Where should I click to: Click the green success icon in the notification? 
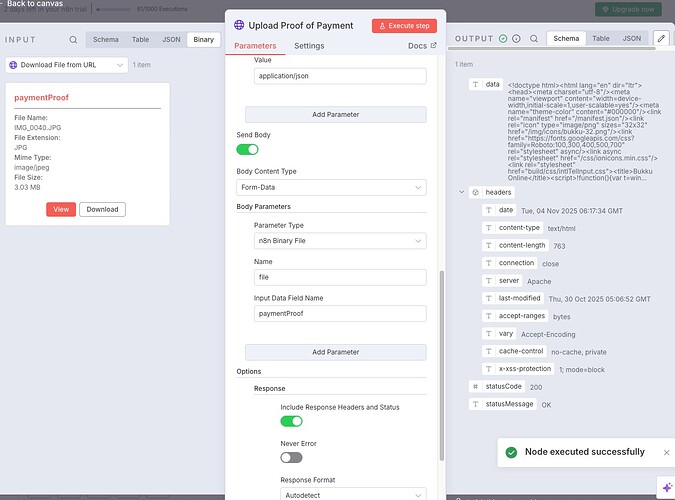click(511, 452)
